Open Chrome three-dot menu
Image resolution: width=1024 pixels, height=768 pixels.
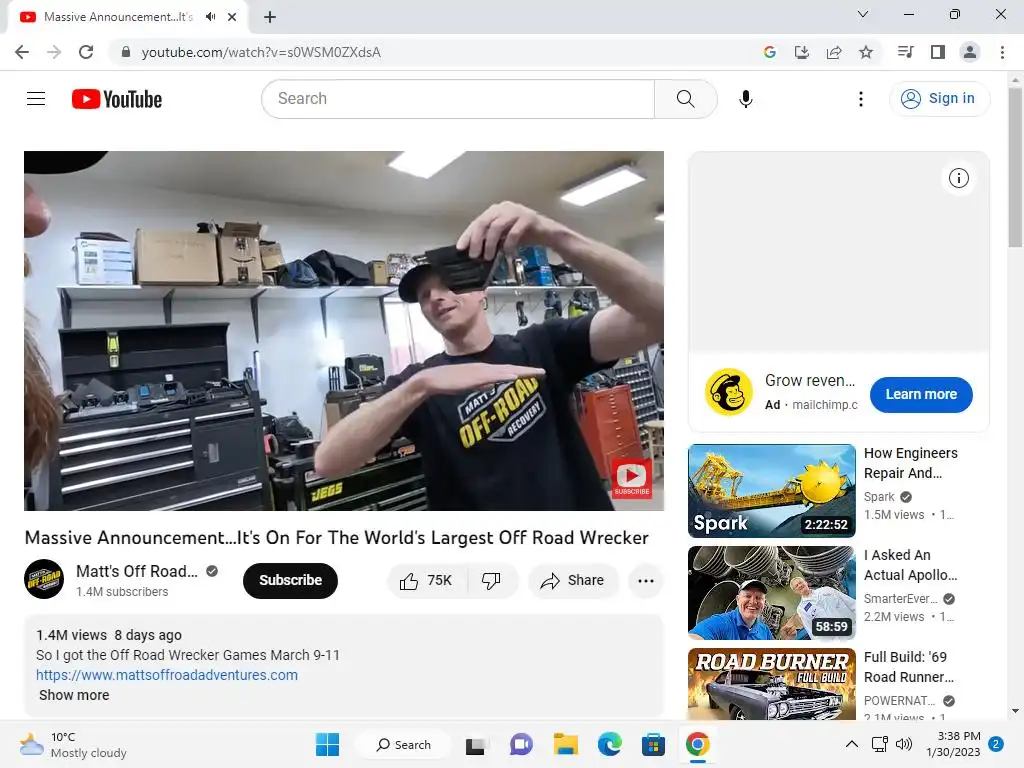tap(1002, 52)
